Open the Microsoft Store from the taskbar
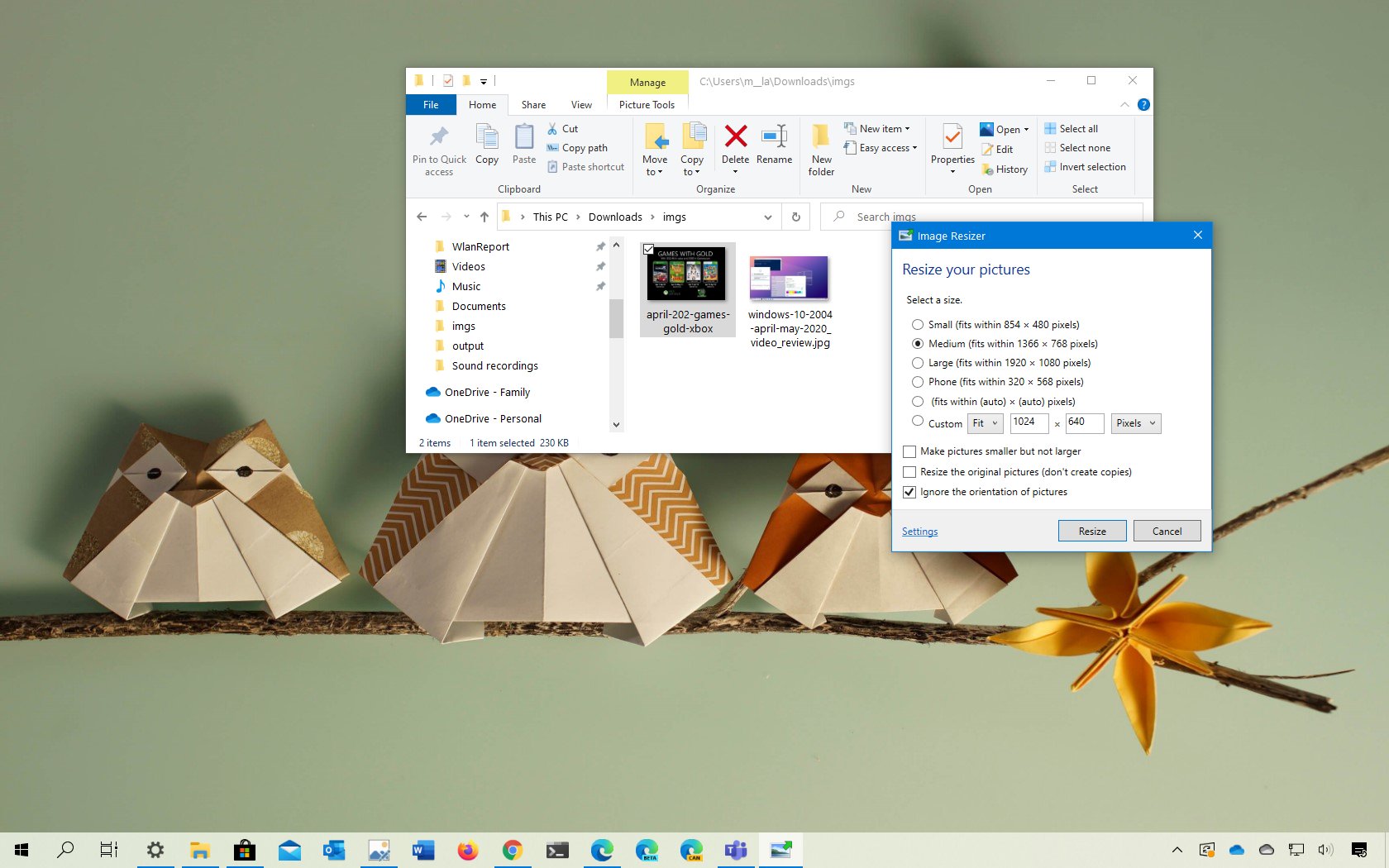 pyautogui.click(x=244, y=849)
